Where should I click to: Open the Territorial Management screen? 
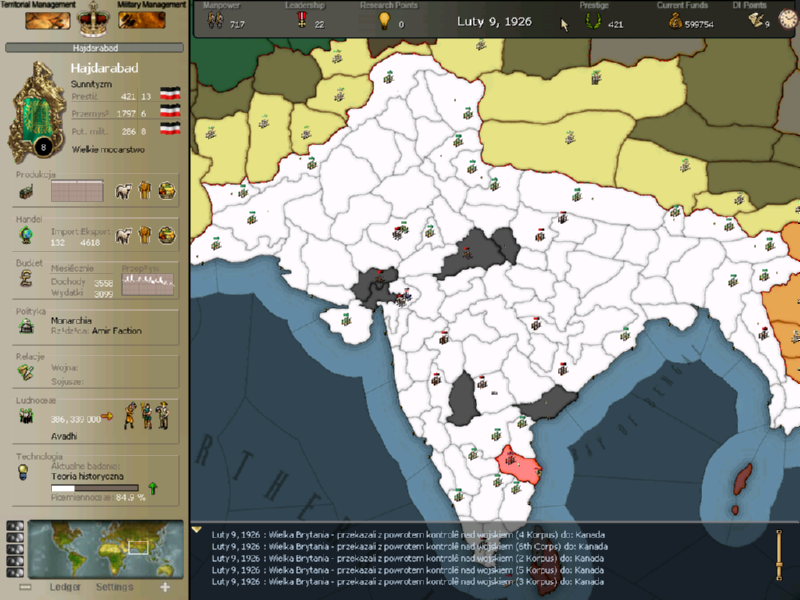click(47, 21)
